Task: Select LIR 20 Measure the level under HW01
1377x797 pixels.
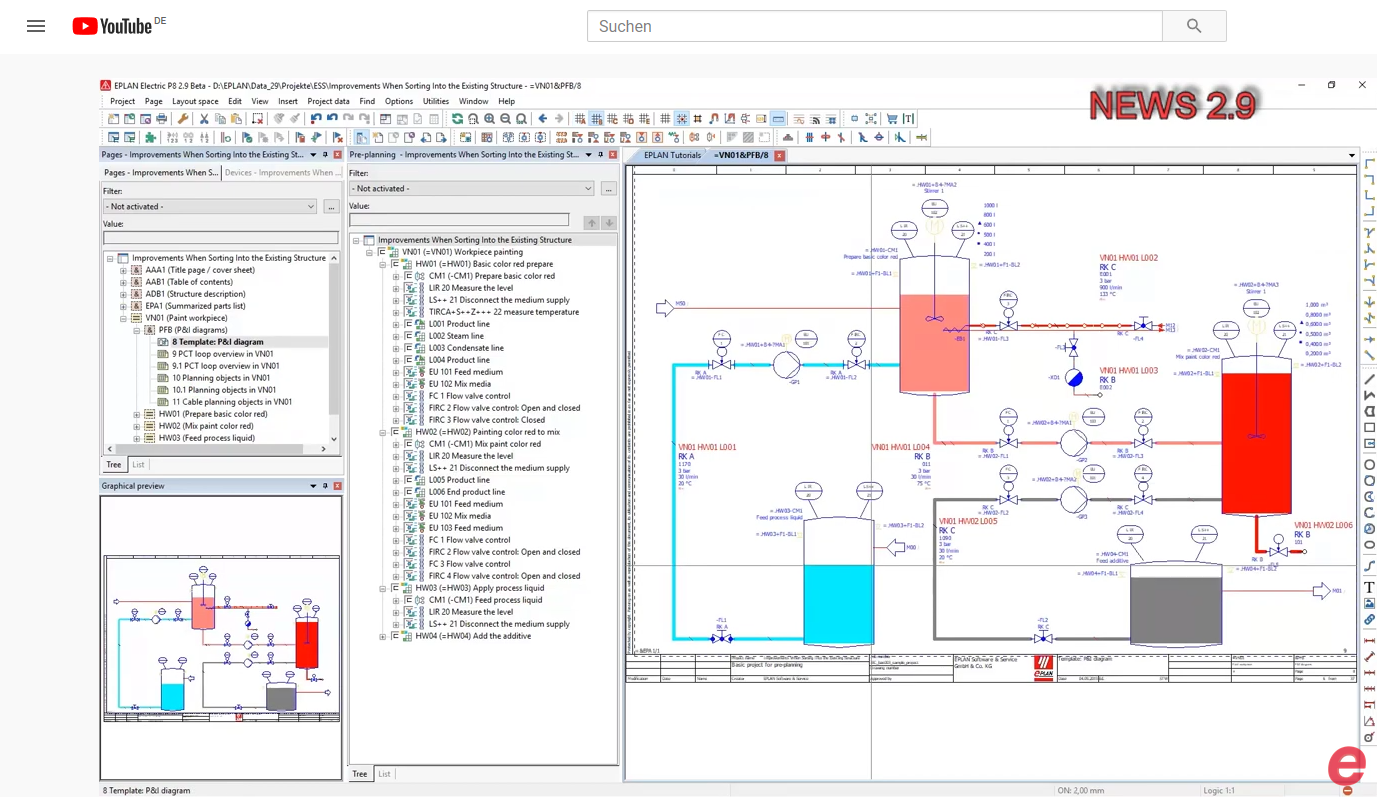Action: tap(470, 288)
